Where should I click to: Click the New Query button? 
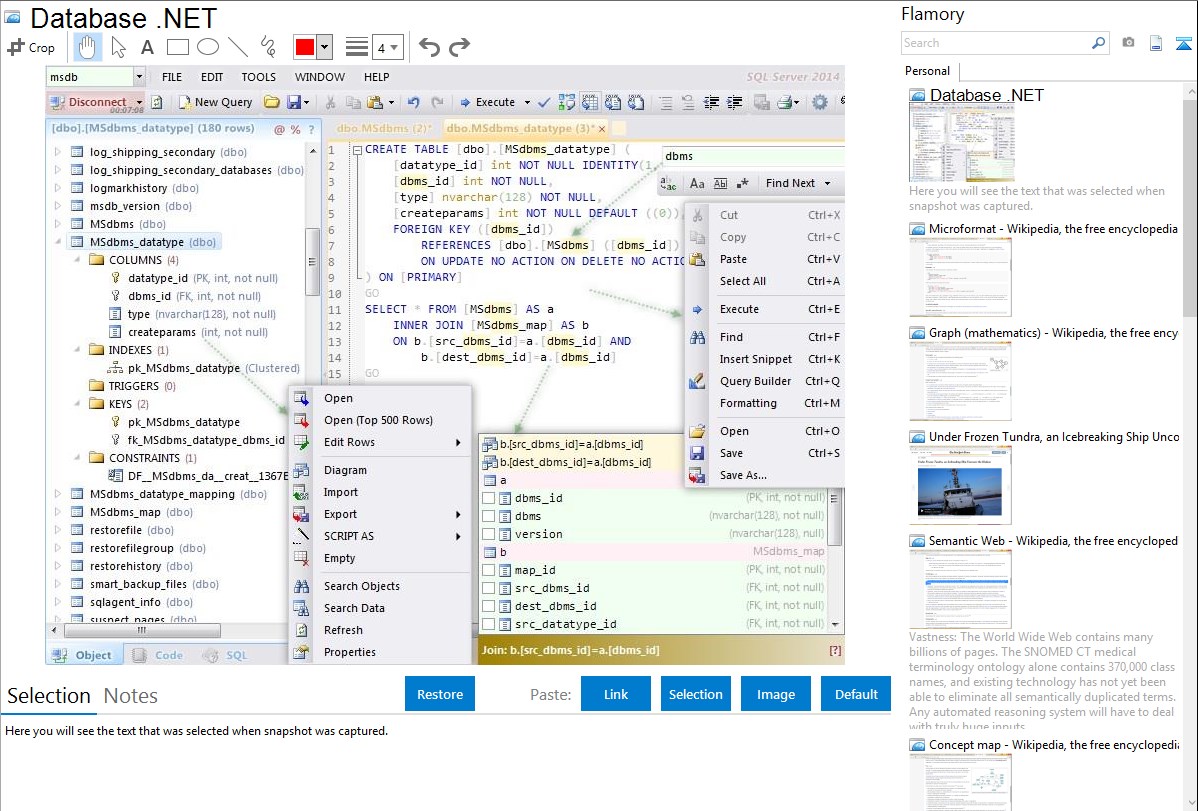pyautogui.click(x=215, y=102)
